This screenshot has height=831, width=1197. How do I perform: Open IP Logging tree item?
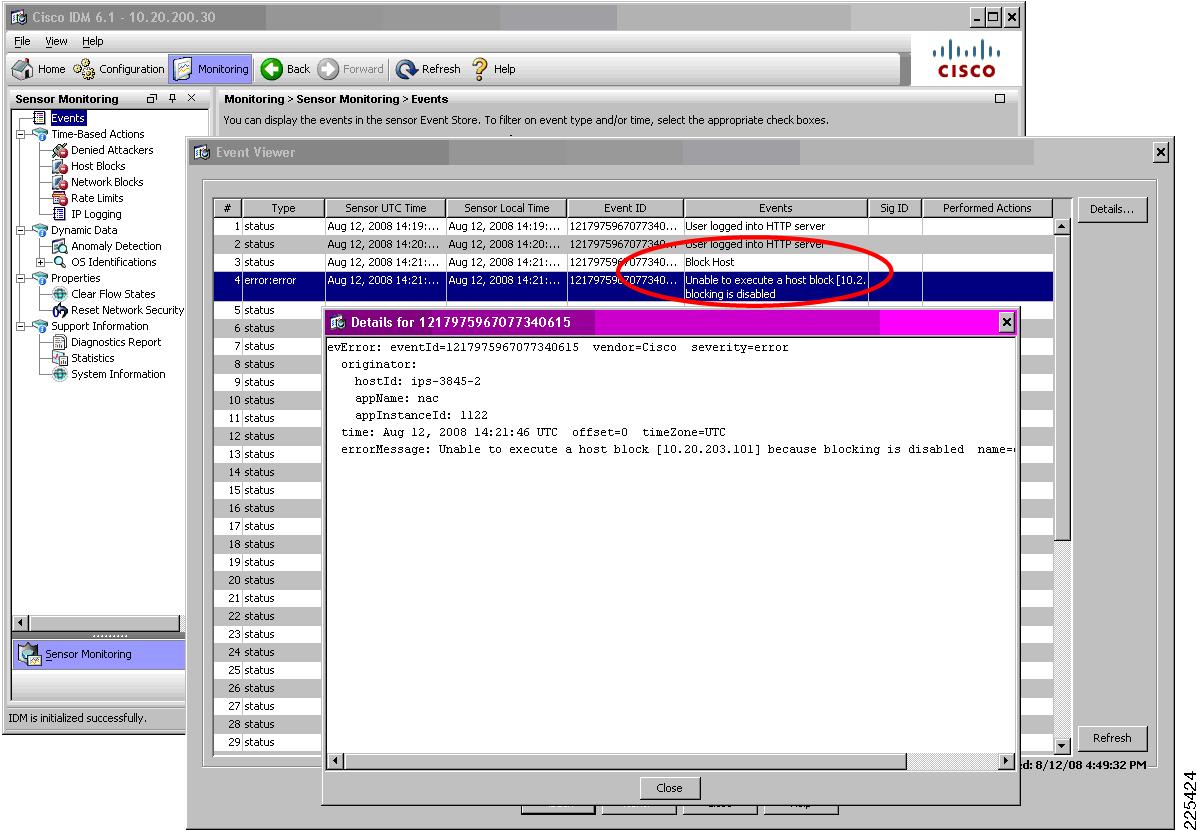tap(96, 214)
